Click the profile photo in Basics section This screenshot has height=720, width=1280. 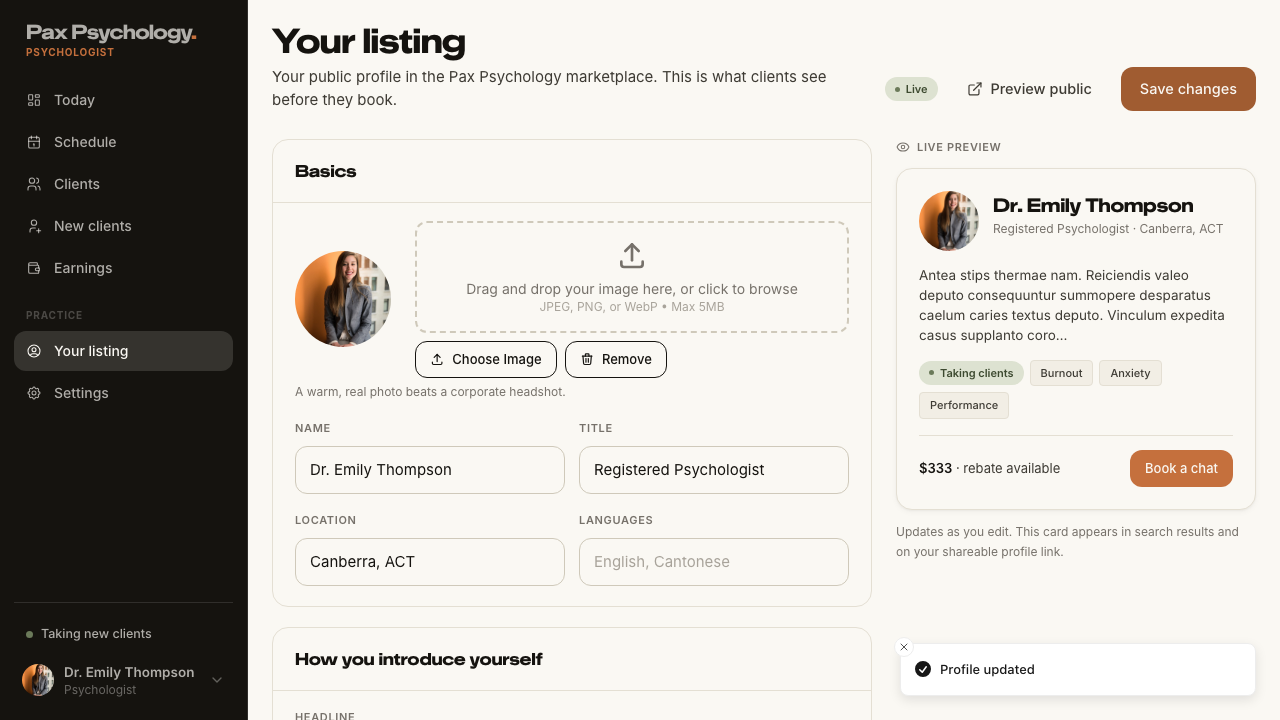click(343, 299)
